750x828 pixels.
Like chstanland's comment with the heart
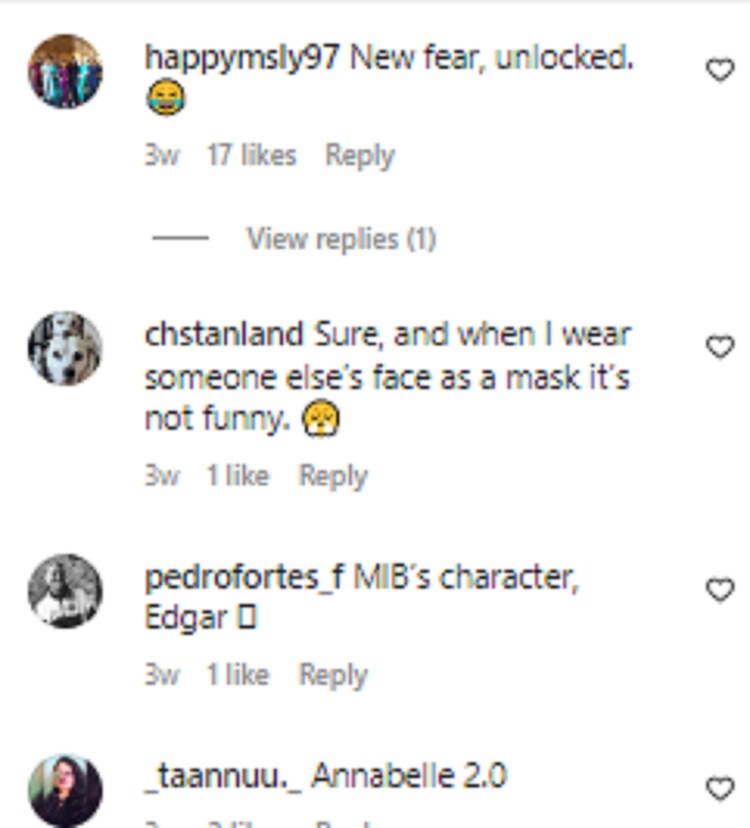720,347
